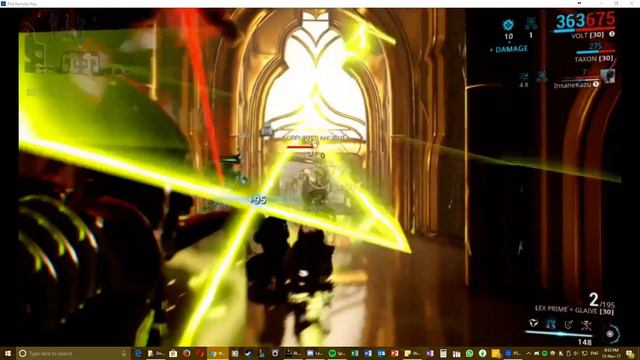Viewport: 640px width, 360px height.
Task: Click the '+ DAMAGE' buff label
Action: 509,49
